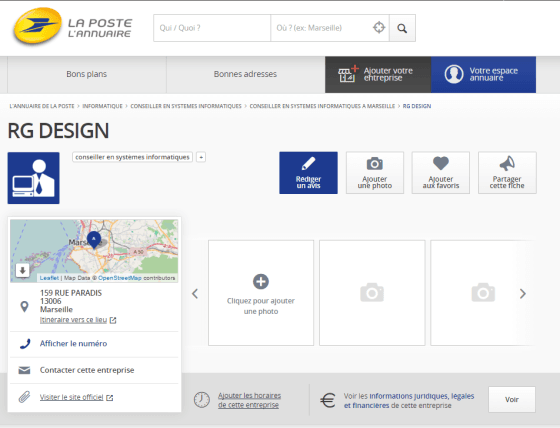Click the RG DESIGN page heading
Screen dimensions: 560x428
point(58,130)
